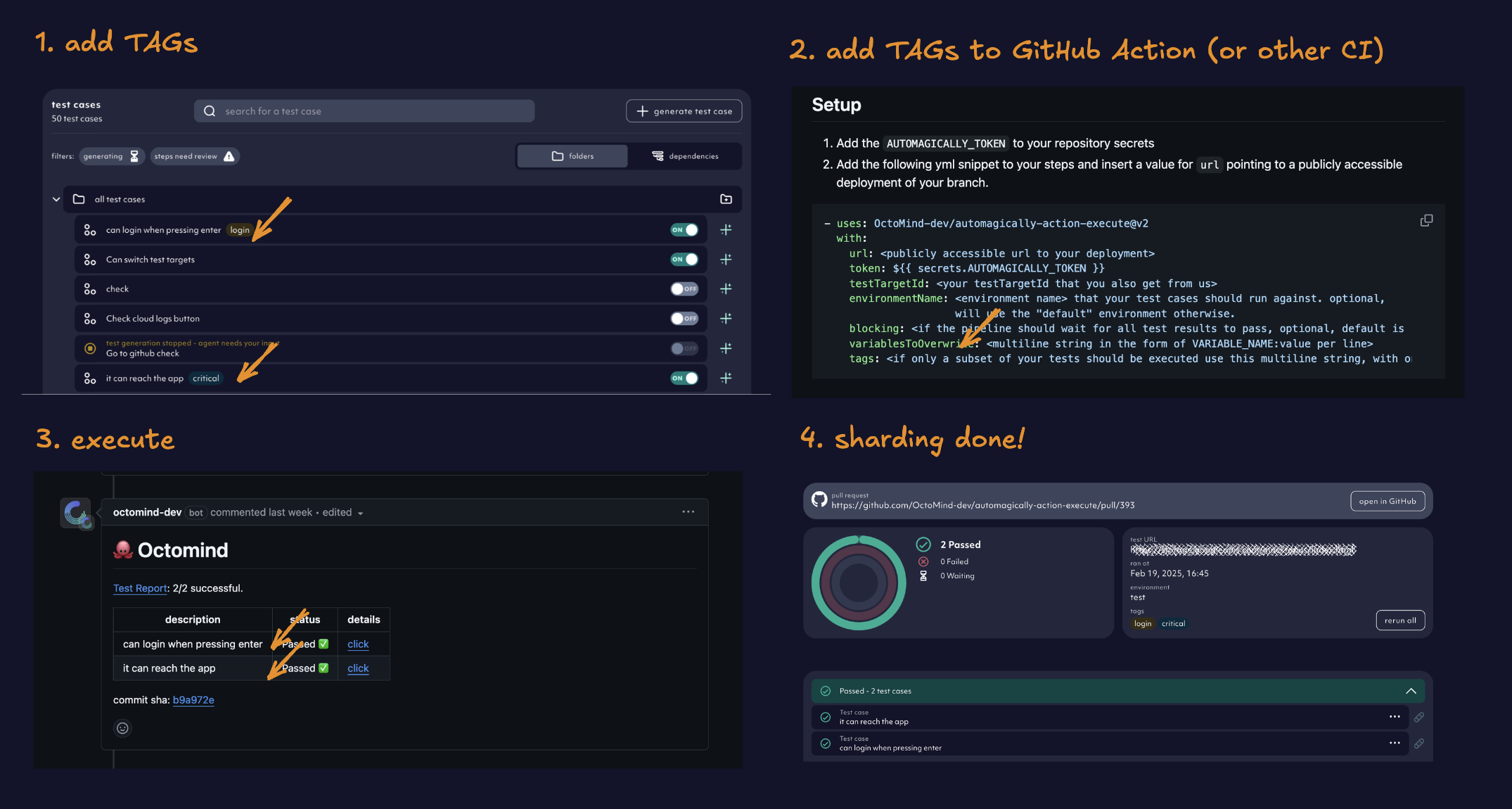Viewport: 1512px width, 809px height.
Task: Click the all test cases folder icon
Action: pos(79,199)
